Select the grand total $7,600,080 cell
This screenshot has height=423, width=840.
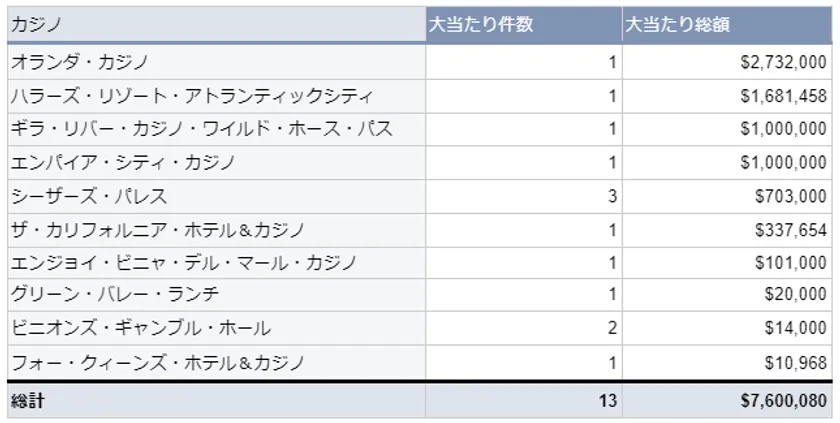point(784,401)
